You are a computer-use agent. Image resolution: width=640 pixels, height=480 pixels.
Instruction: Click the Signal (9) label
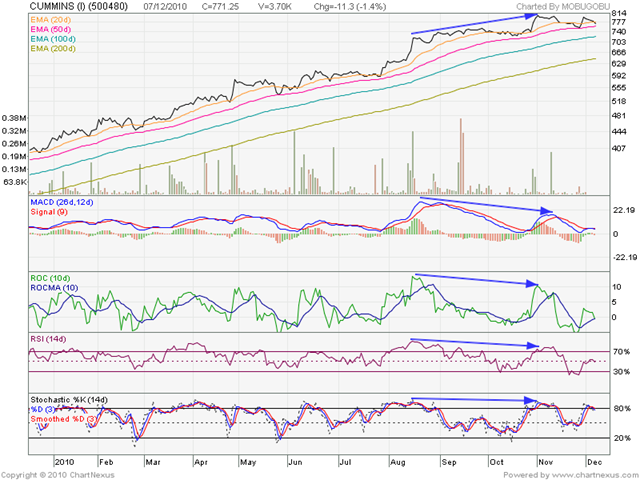49,212
